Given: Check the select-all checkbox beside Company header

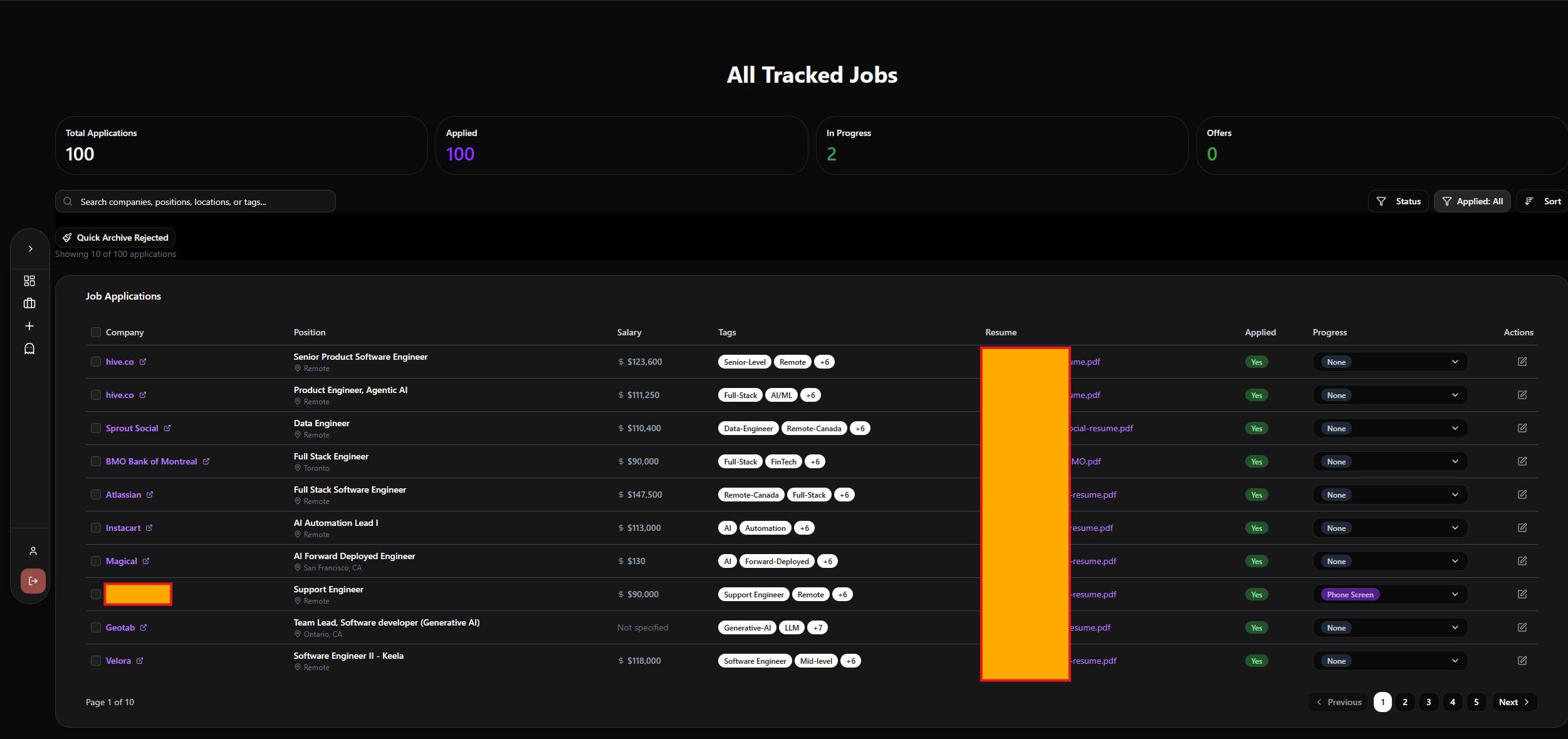Looking at the screenshot, I should [96, 332].
